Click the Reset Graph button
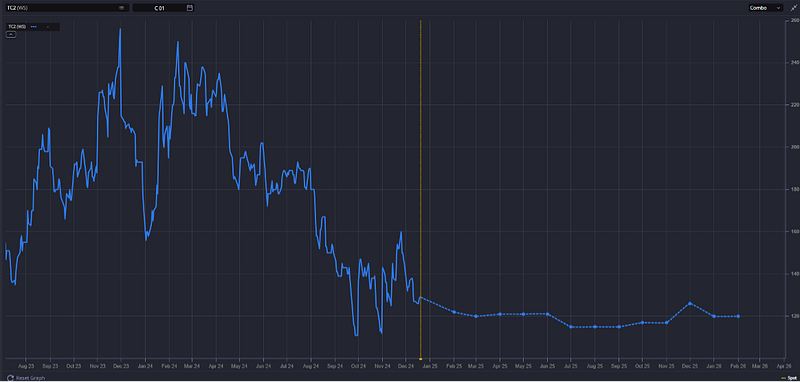 [x=27, y=378]
